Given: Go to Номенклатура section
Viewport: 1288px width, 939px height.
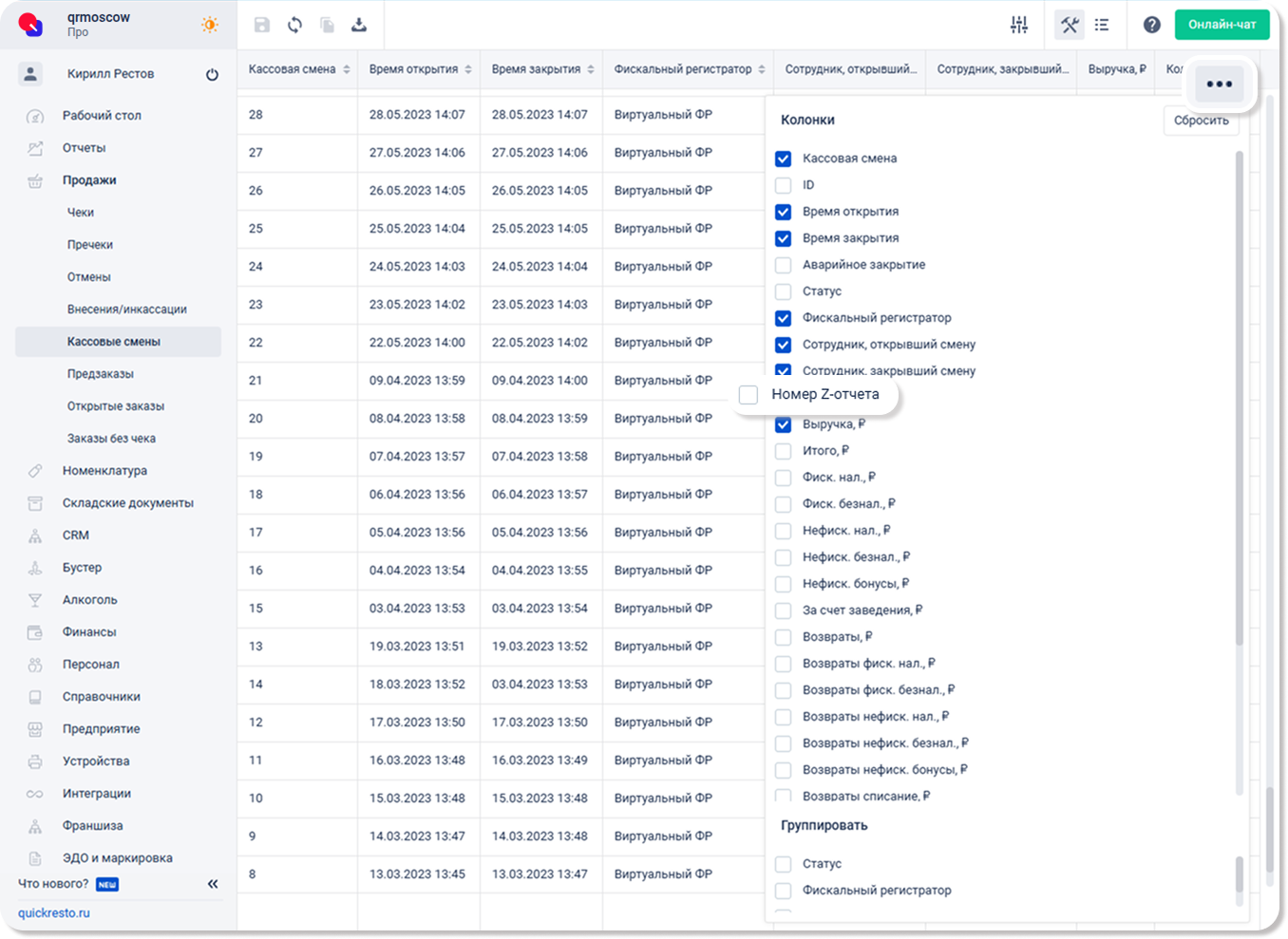Looking at the screenshot, I should click(104, 471).
